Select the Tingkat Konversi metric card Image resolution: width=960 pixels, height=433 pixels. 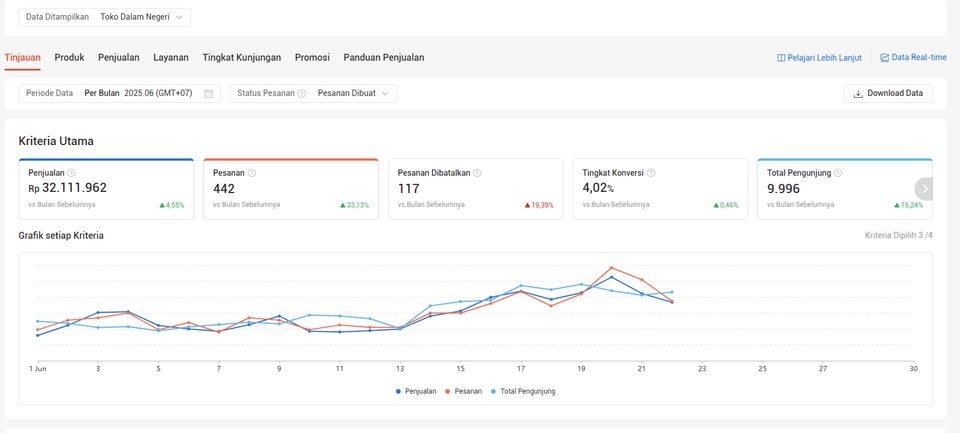(660, 189)
